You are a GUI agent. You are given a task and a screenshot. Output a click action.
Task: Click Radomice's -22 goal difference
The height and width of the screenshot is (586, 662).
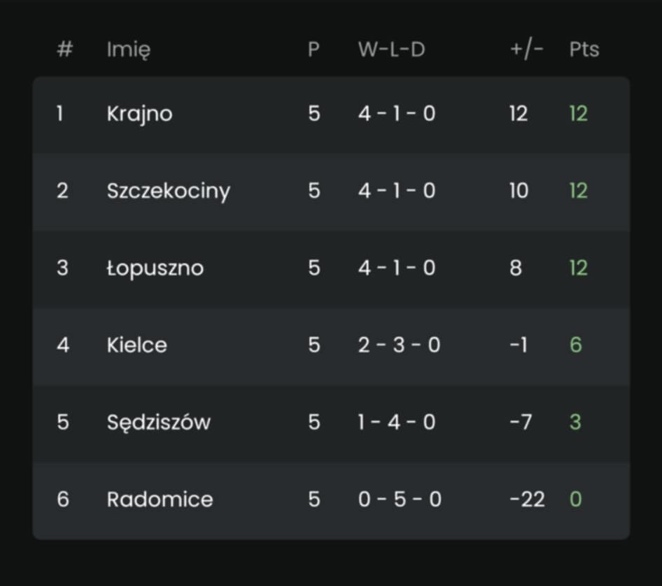pos(527,499)
